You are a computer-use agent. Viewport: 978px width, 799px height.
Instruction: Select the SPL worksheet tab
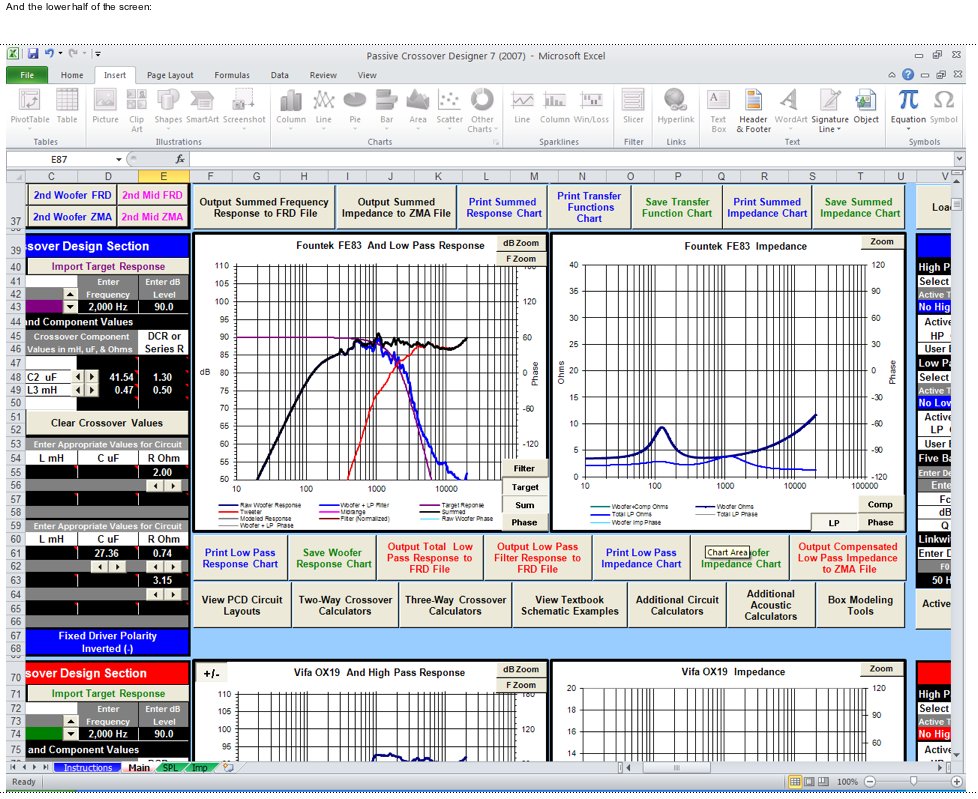(x=170, y=768)
